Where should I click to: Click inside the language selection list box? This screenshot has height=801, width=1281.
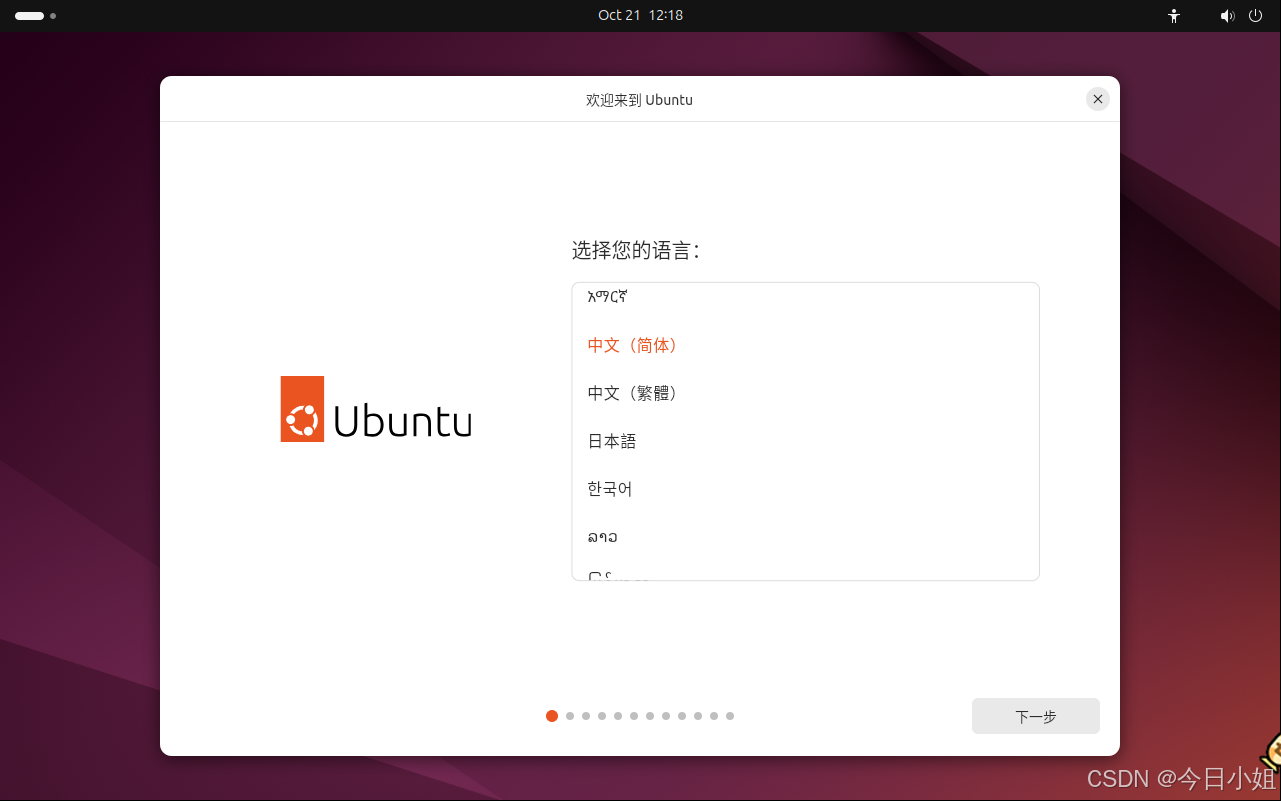[805, 430]
